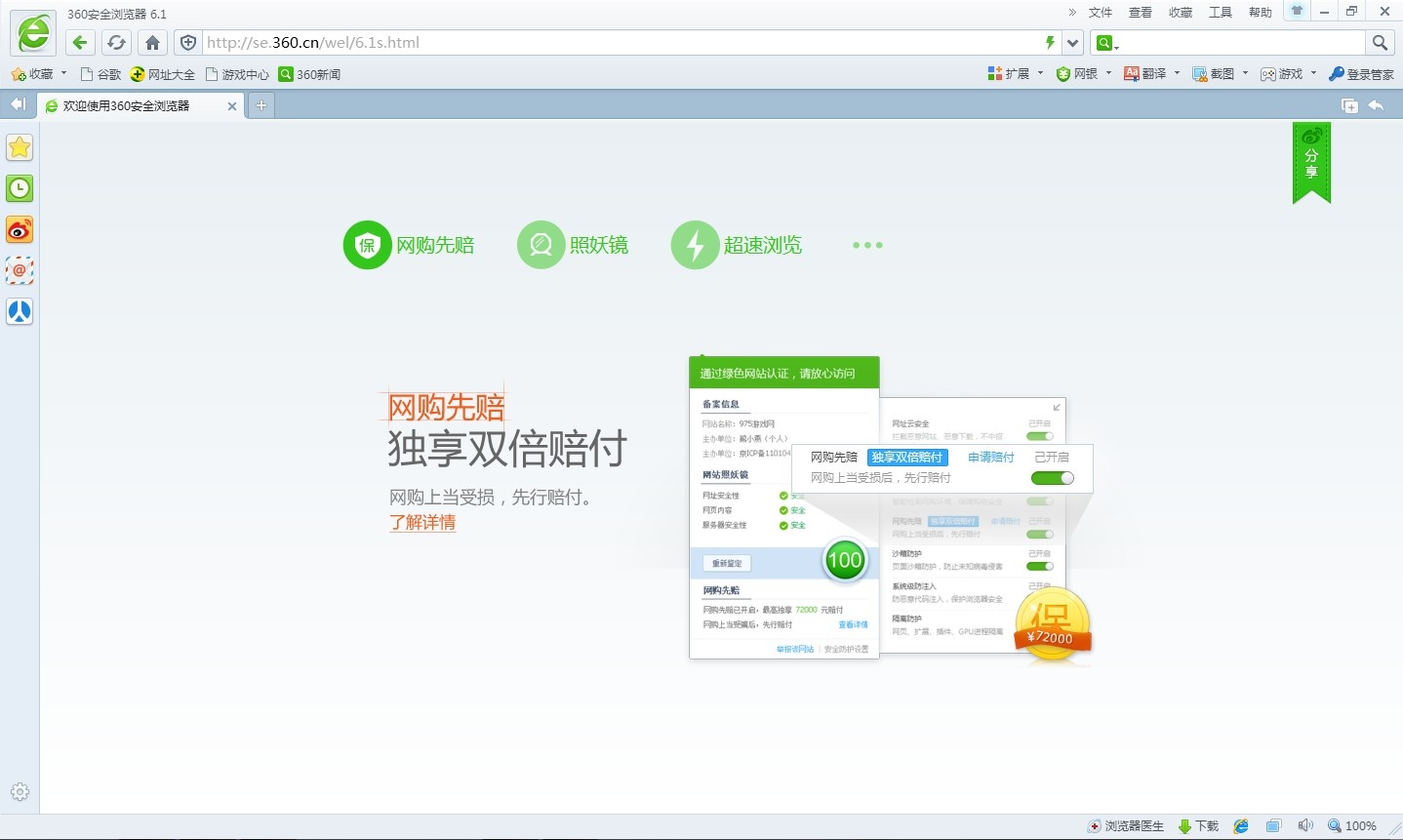This screenshot has width=1403, height=840.
Task: Expand the address bar history dropdown
Action: click(x=1073, y=42)
